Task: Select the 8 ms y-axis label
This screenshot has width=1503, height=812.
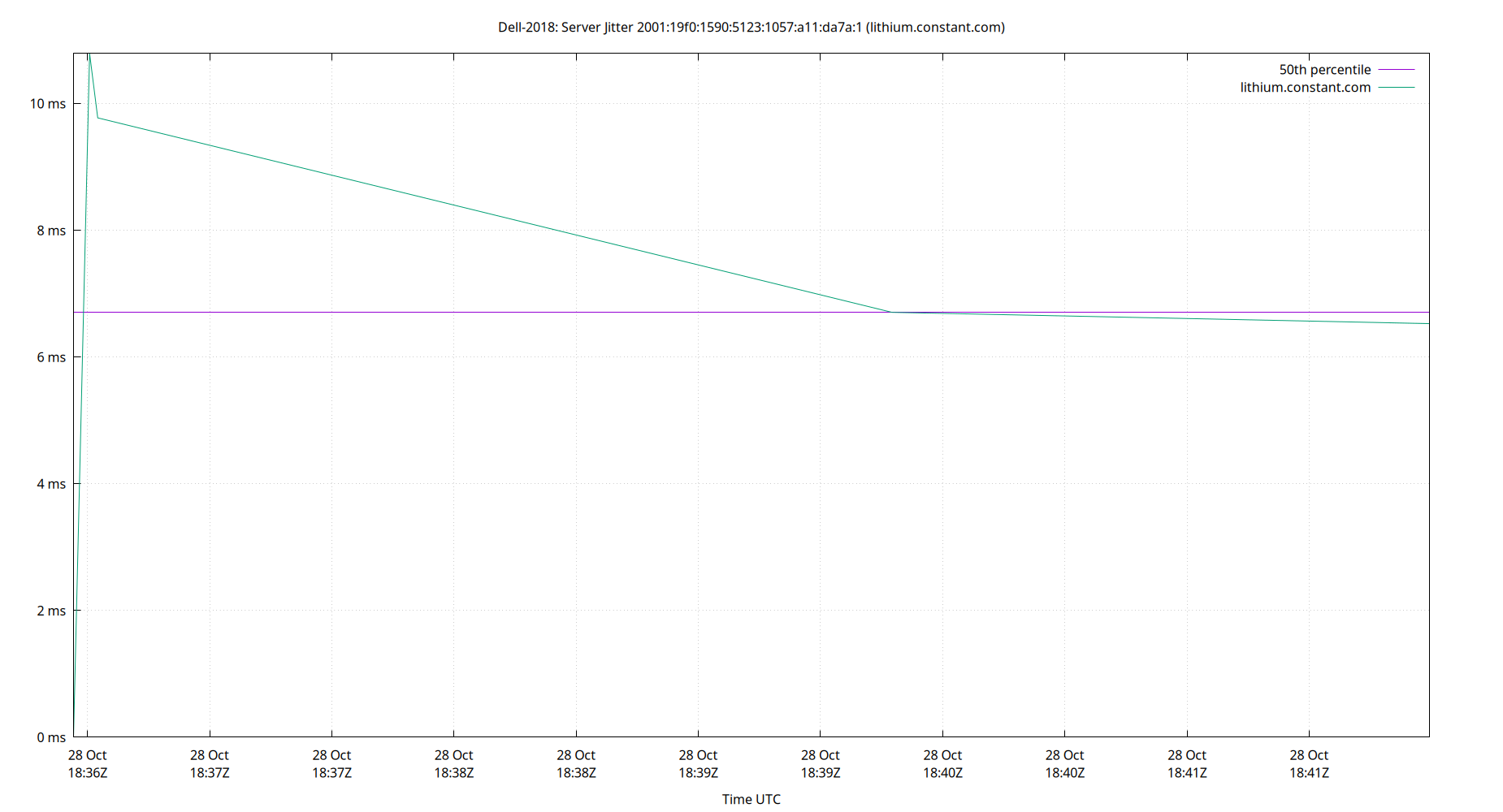Action: [x=50, y=230]
